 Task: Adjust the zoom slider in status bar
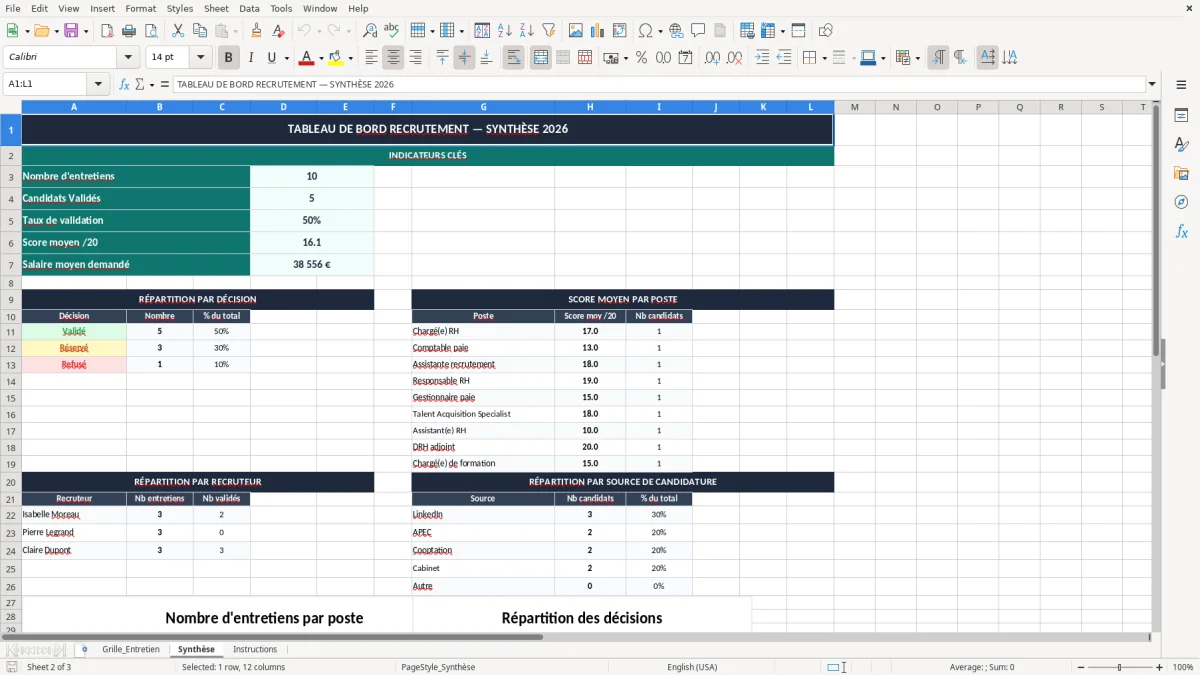click(1119, 667)
